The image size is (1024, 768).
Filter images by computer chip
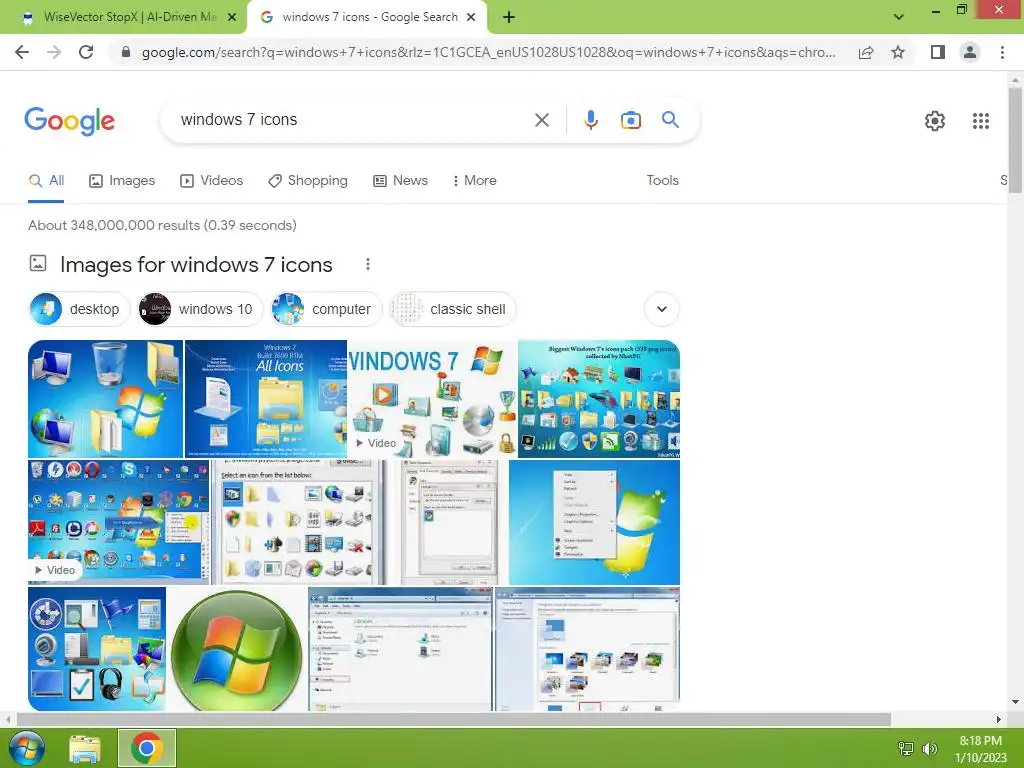(x=326, y=309)
